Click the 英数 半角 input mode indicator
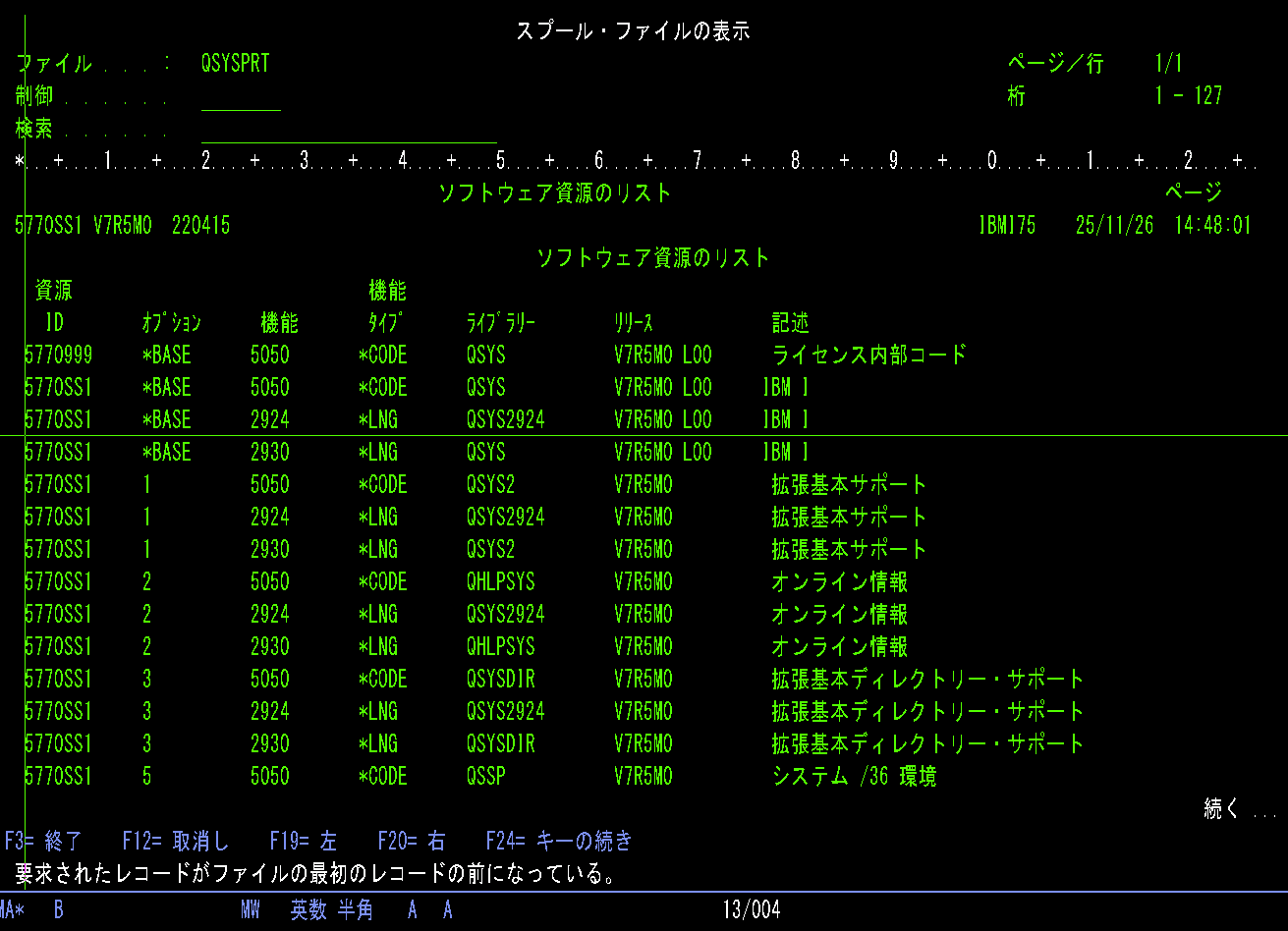The image size is (1288, 931). point(332,909)
